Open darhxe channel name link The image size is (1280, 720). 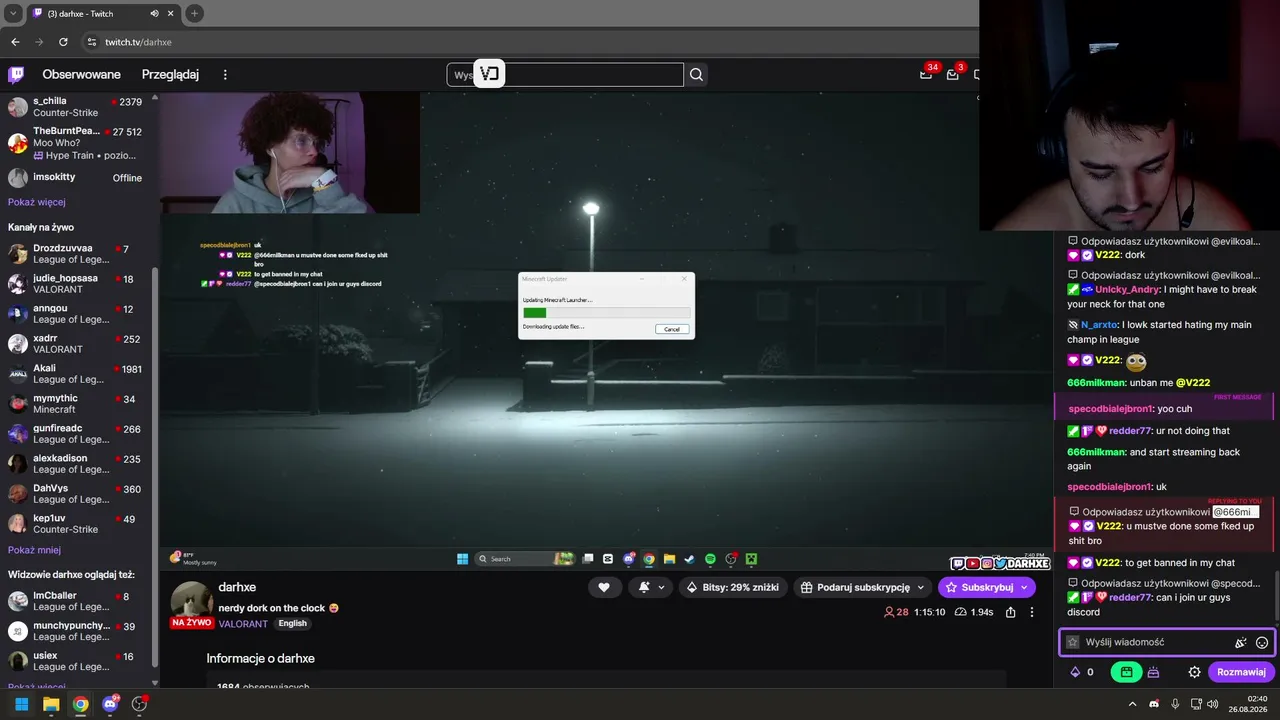(x=237, y=587)
